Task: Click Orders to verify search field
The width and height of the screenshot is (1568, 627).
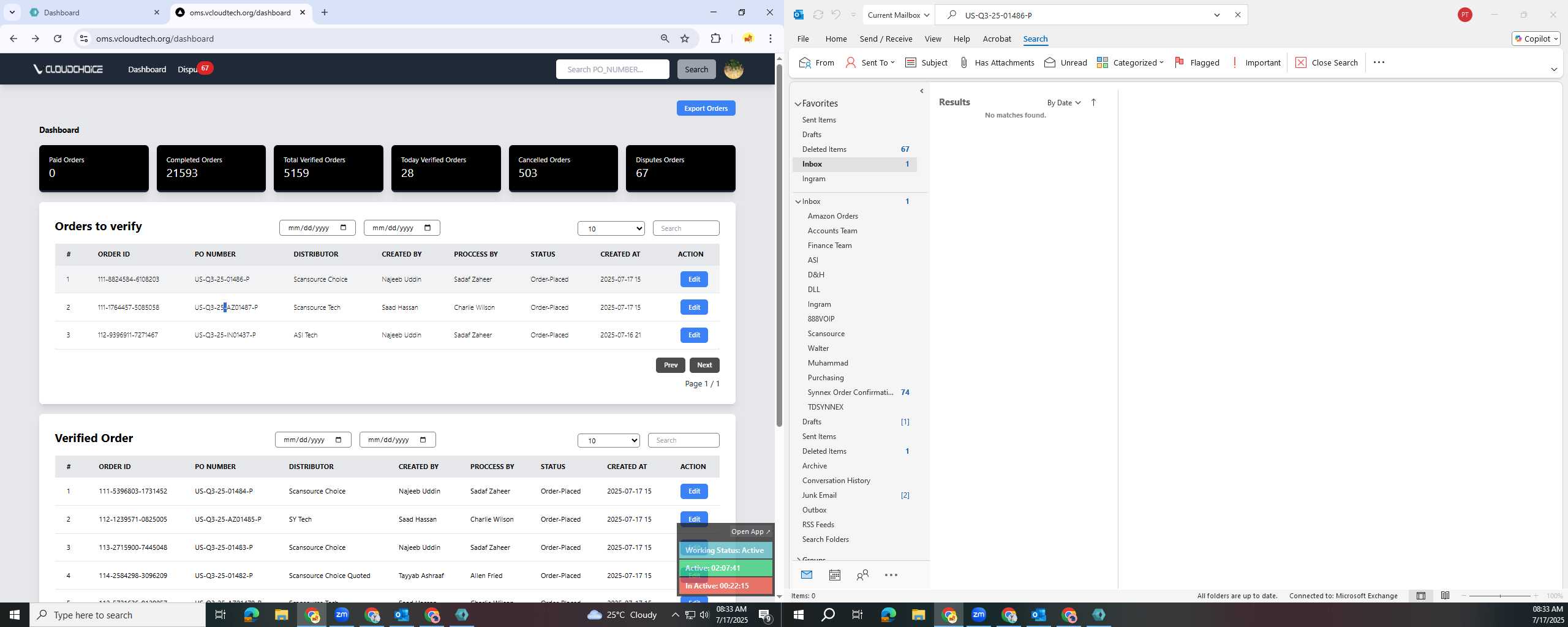Action: (686, 228)
